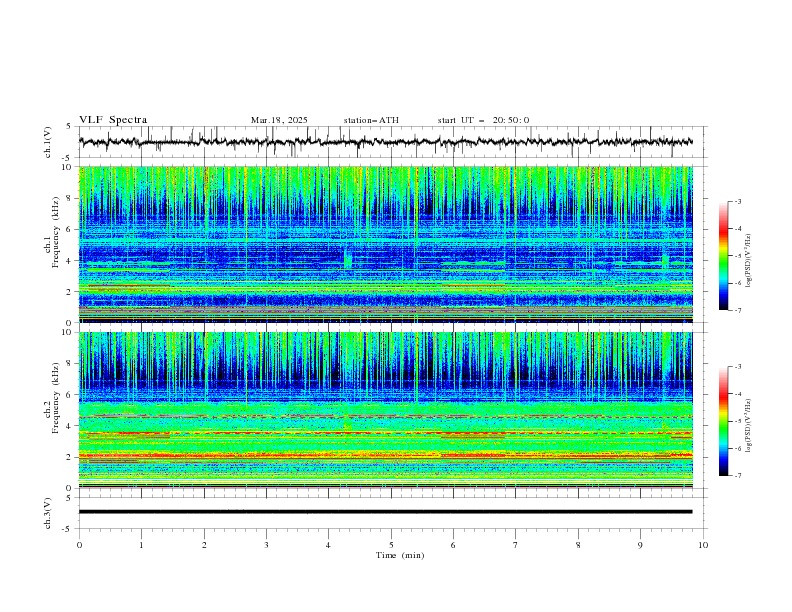Click the "station=ATH" header label

coord(371,120)
